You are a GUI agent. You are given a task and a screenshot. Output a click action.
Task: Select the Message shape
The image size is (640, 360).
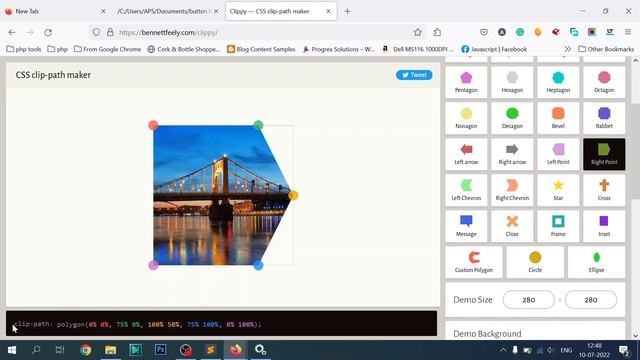click(466, 226)
